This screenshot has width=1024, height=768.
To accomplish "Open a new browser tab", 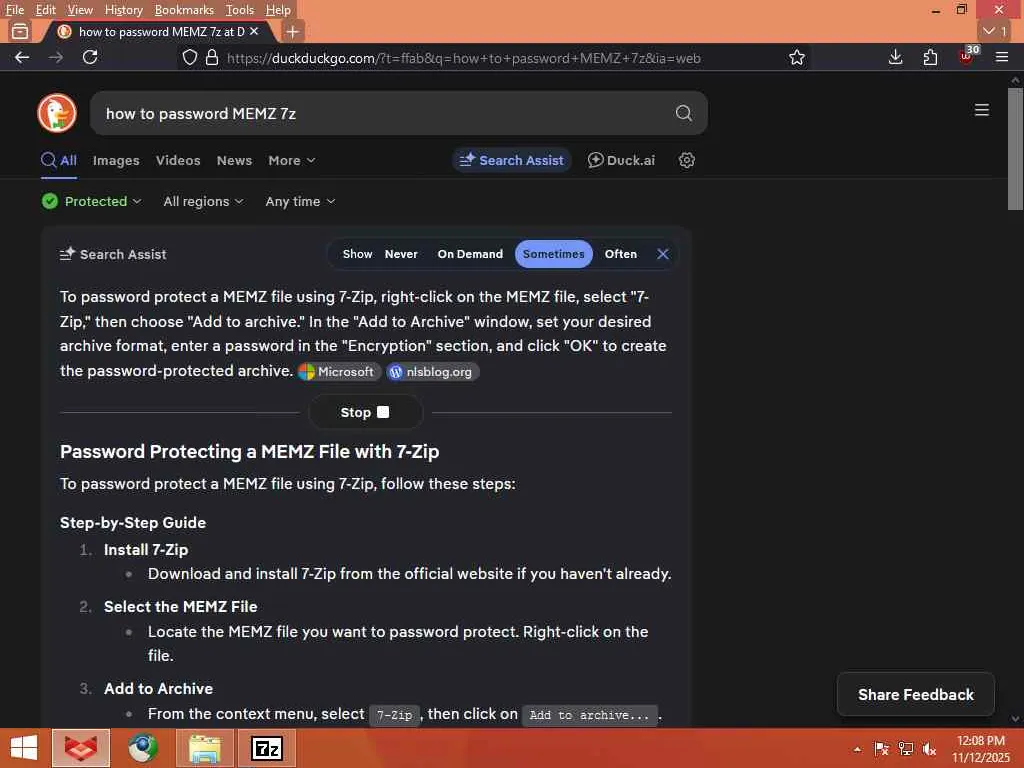I will tap(293, 31).
